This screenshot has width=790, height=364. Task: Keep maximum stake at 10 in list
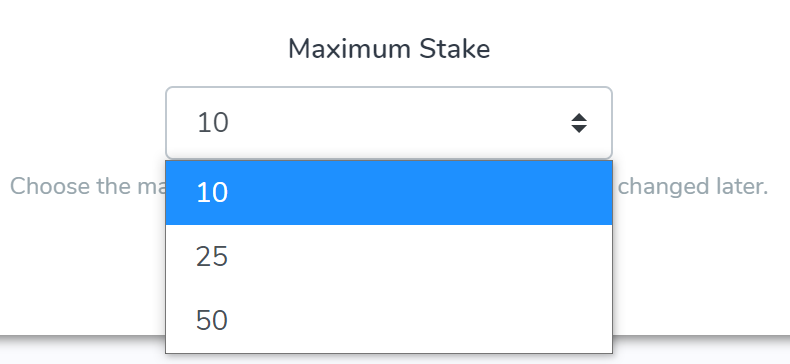click(389, 193)
